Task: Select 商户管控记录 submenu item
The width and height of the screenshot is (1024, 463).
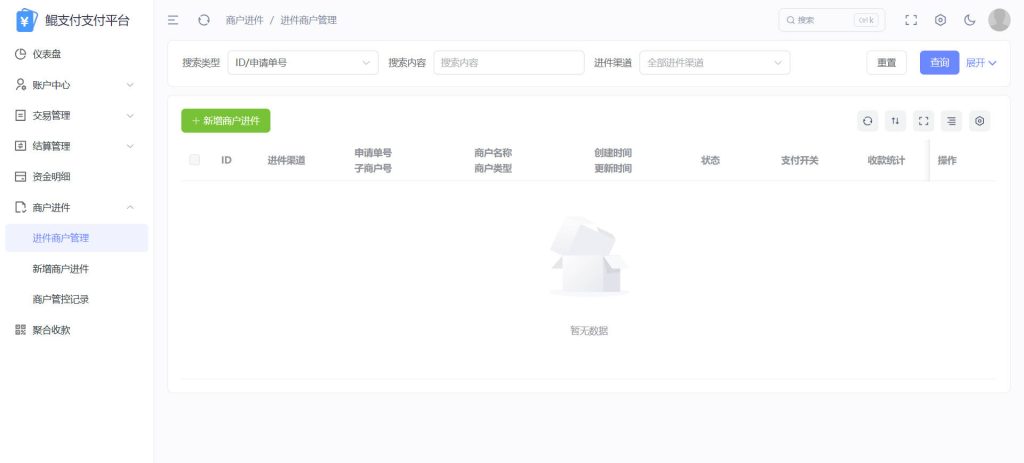Action: 76,299
